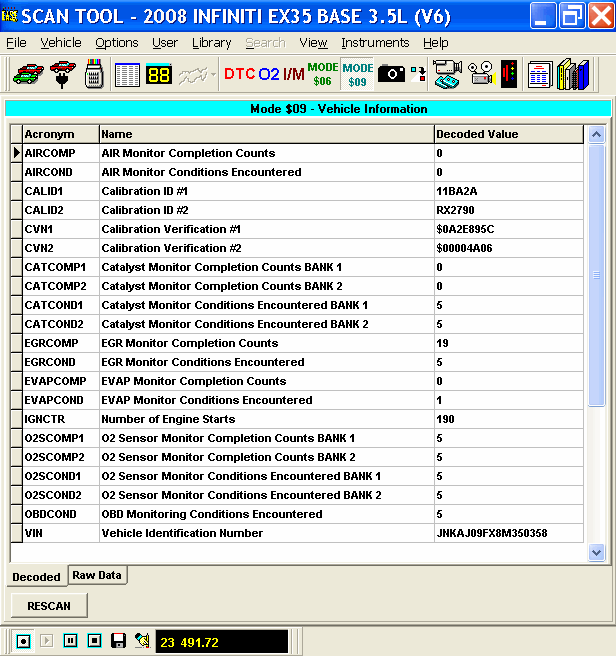The height and width of the screenshot is (656, 616).
Task: Open the digital 88 gauge display icon
Action: click(x=159, y=74)
